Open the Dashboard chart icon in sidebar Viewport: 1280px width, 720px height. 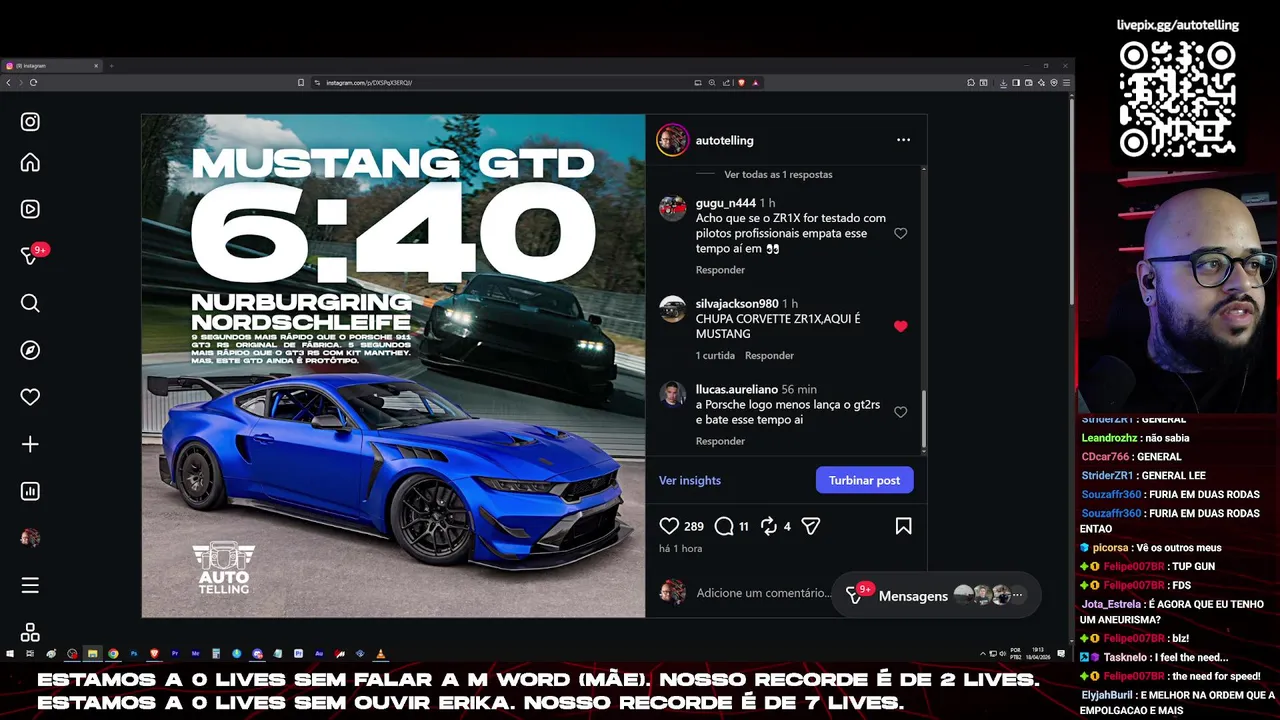tap(30, 491)
